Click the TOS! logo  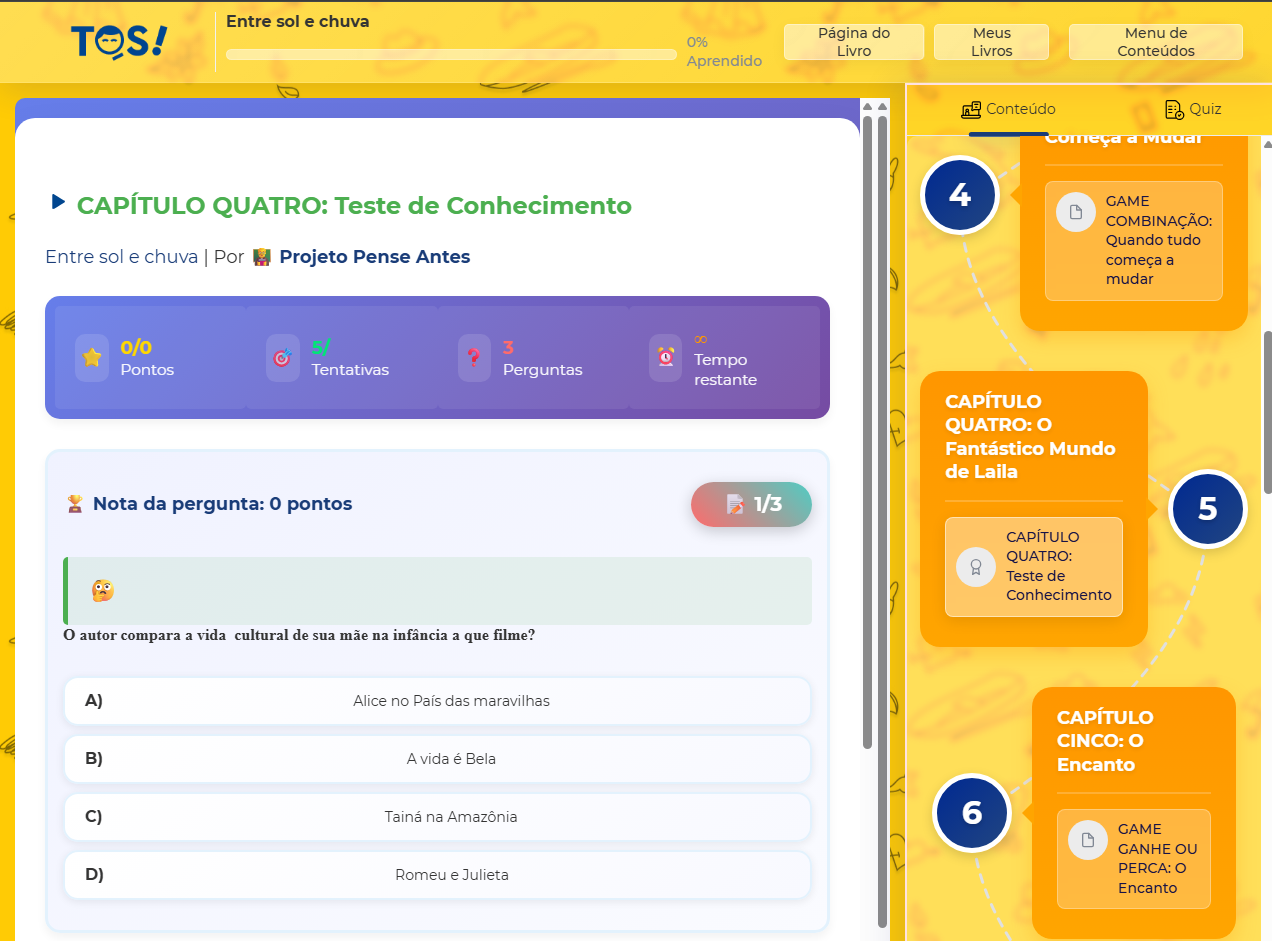click(x=119, y=43)
